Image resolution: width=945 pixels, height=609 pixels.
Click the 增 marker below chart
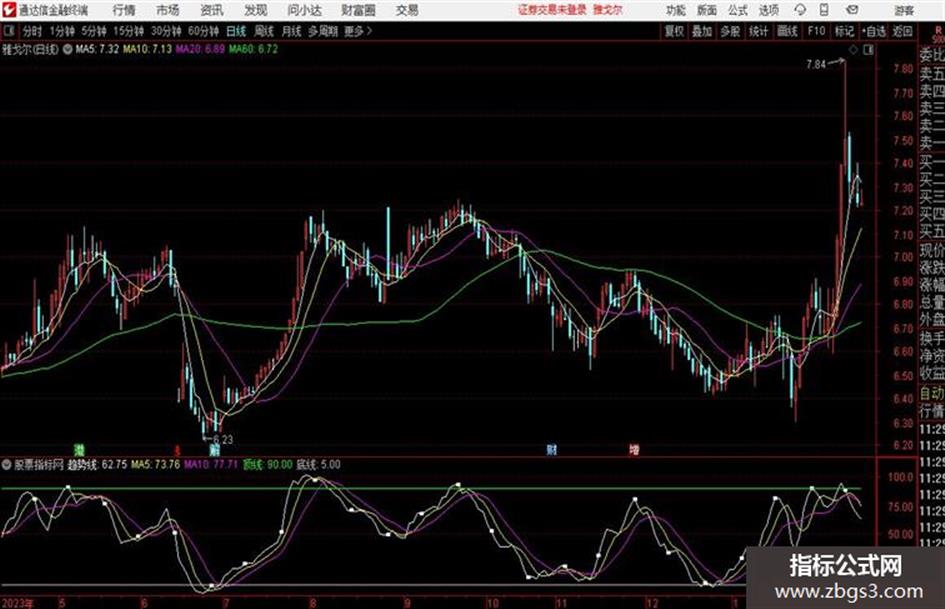(634, 449)
